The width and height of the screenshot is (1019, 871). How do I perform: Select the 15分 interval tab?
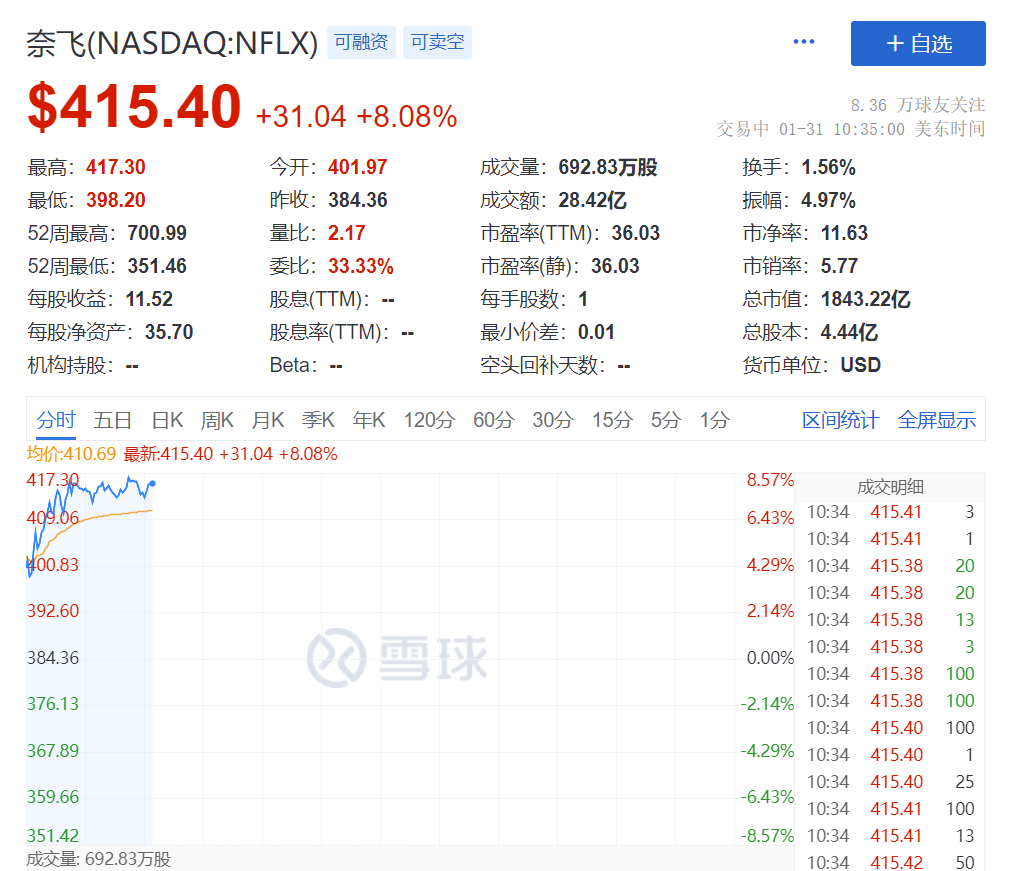(611, 420)
